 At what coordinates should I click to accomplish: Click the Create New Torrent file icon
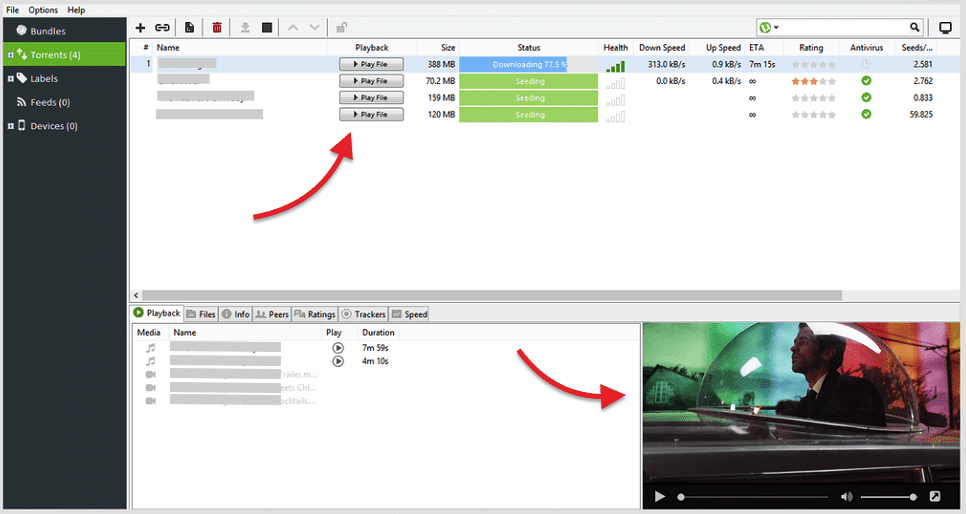[190, 28]
